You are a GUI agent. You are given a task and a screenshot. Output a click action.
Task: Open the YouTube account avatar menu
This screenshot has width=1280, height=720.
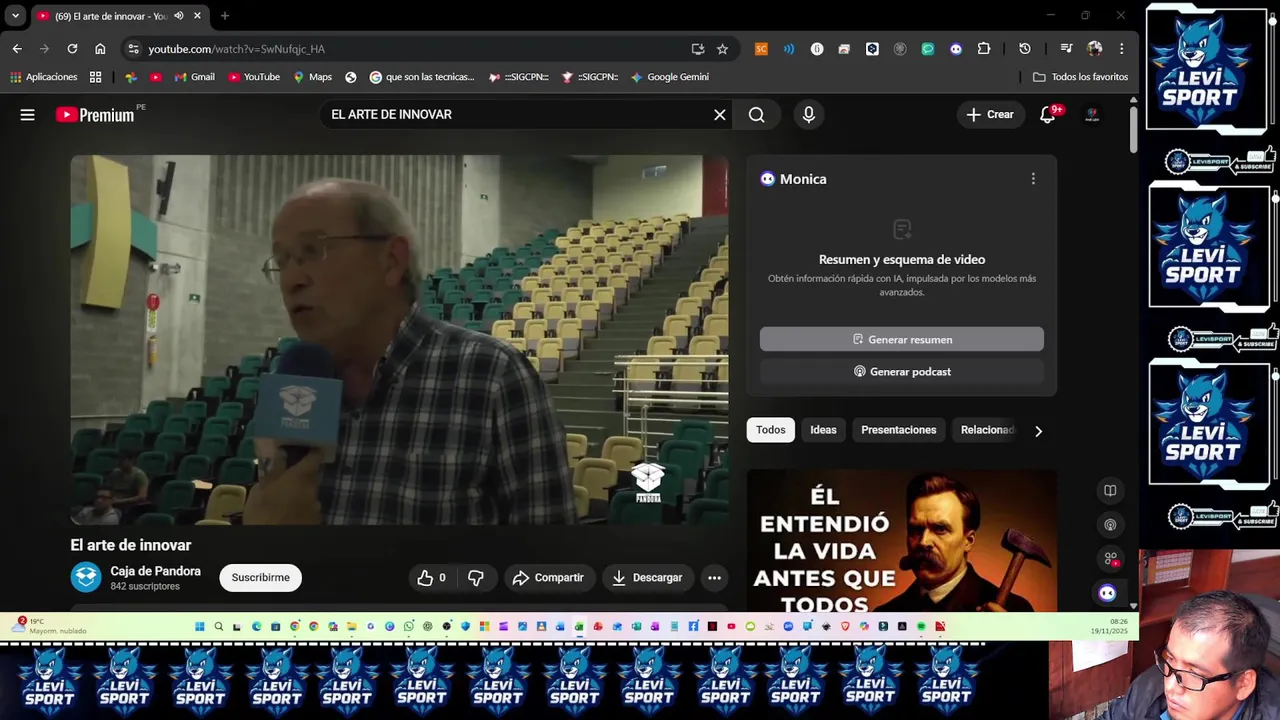coord(1092,115)
